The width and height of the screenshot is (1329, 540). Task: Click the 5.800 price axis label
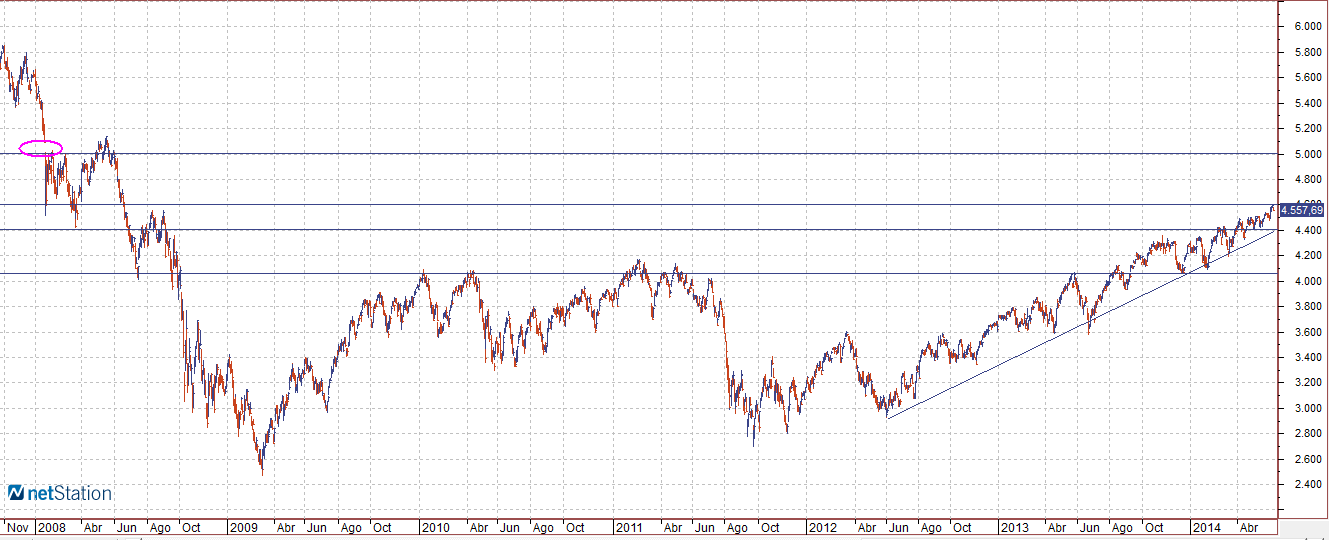[1308, 52]
